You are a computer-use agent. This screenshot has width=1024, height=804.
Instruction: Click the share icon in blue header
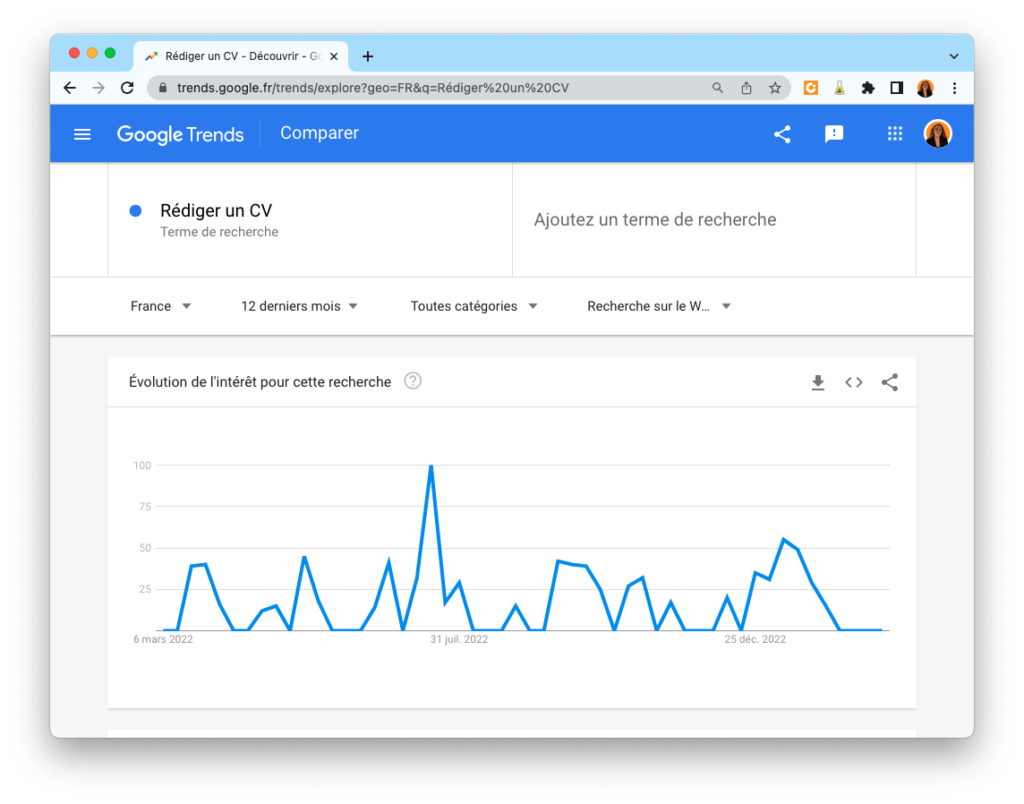point(782,135)
